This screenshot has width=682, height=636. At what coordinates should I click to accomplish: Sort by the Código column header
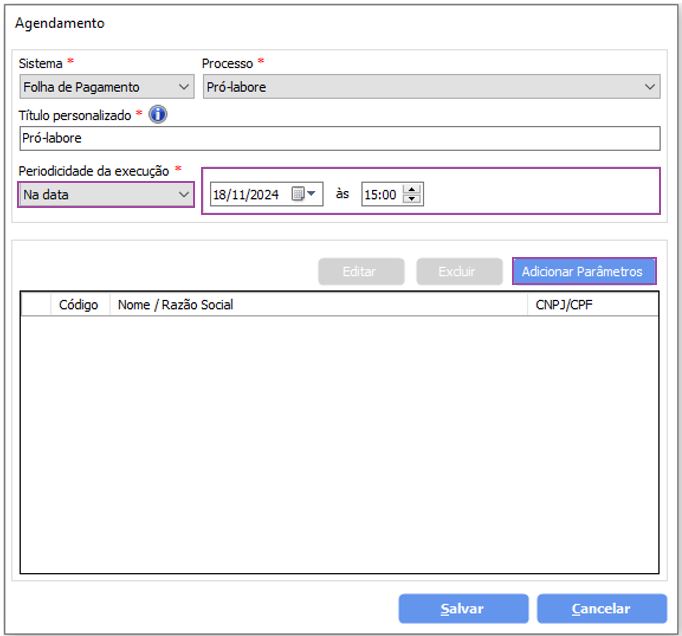point(80,305)
